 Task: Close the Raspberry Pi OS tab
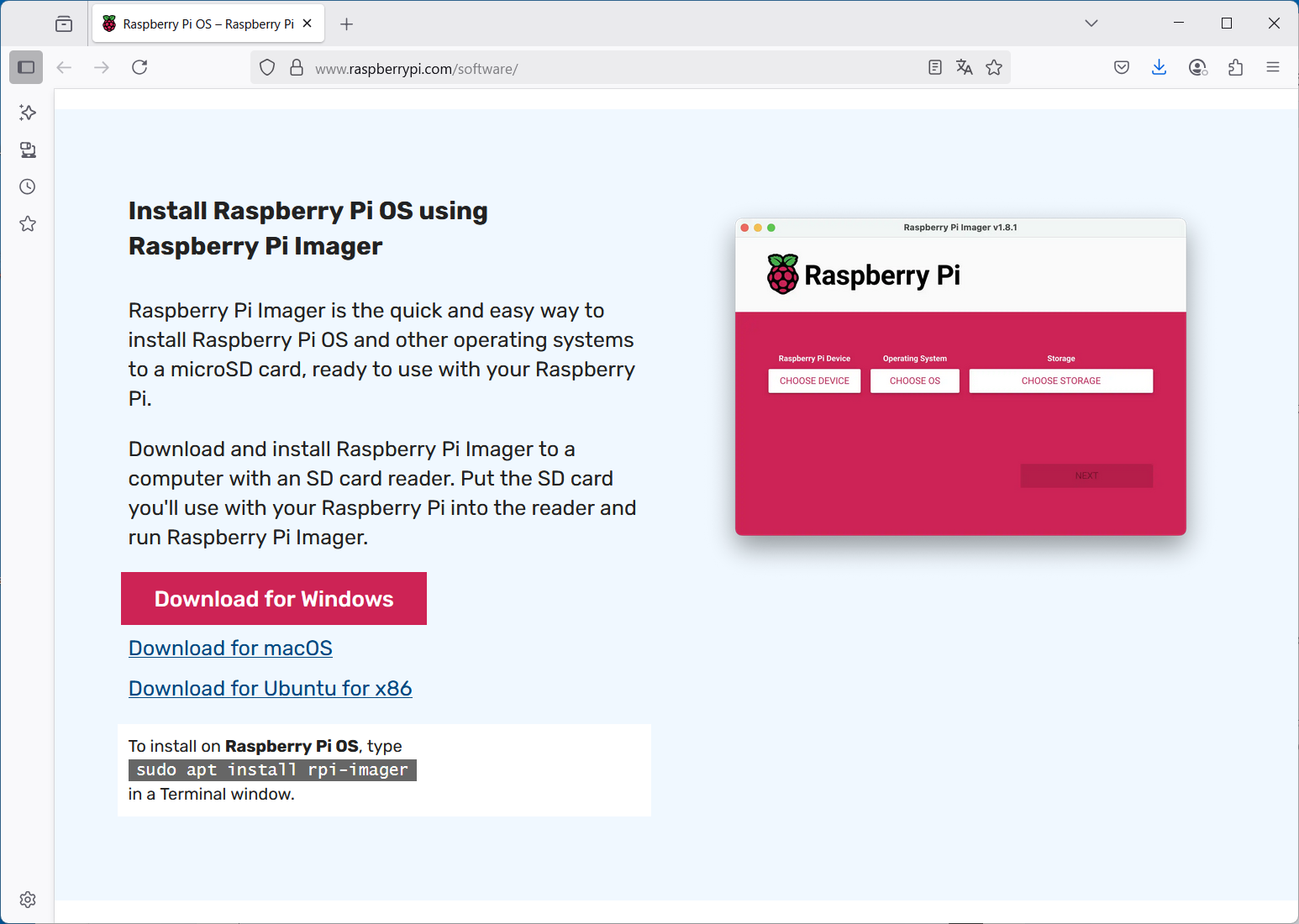308,24
